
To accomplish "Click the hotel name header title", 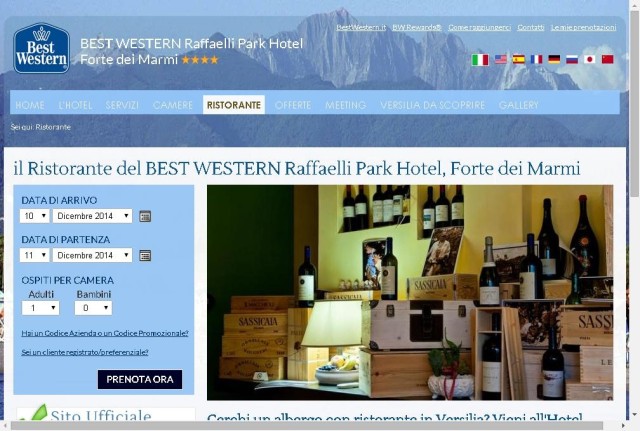I will [191, 51].
